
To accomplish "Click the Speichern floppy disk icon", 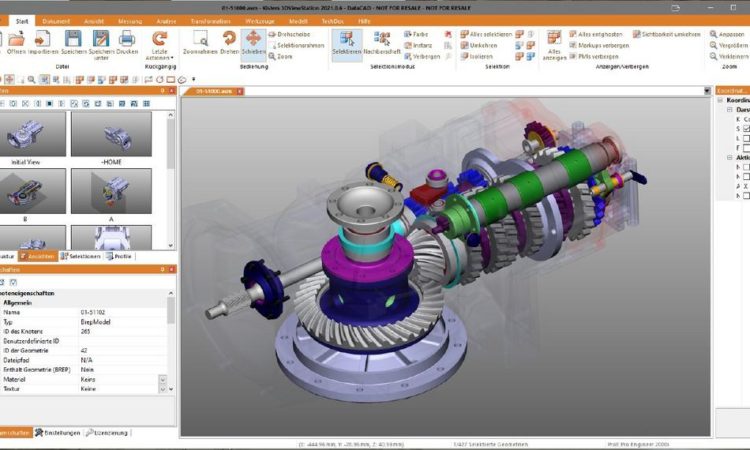I will tap(73, 39).
